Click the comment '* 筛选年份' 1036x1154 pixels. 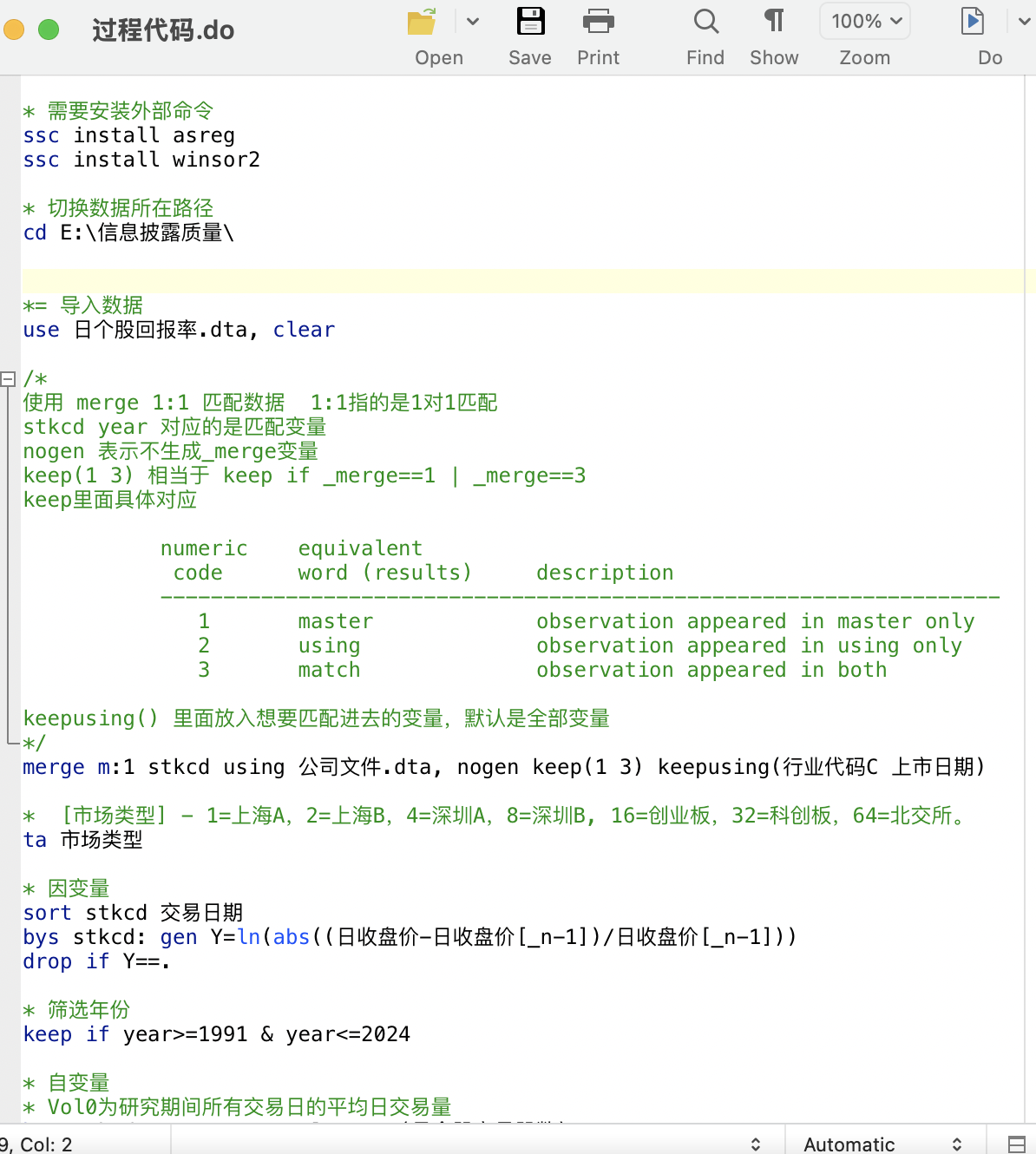click(77, 1010)
